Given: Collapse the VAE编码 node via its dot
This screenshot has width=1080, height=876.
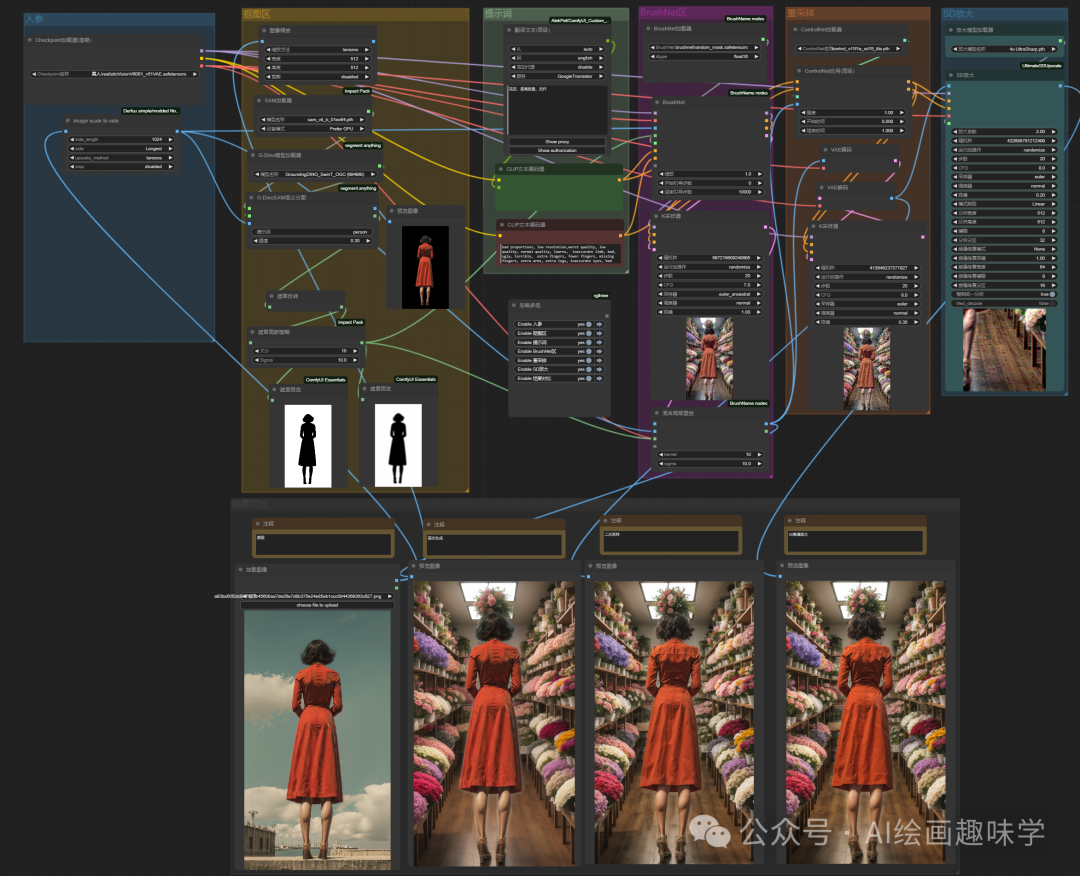Looking at the screenshot, I should [824, 149].
